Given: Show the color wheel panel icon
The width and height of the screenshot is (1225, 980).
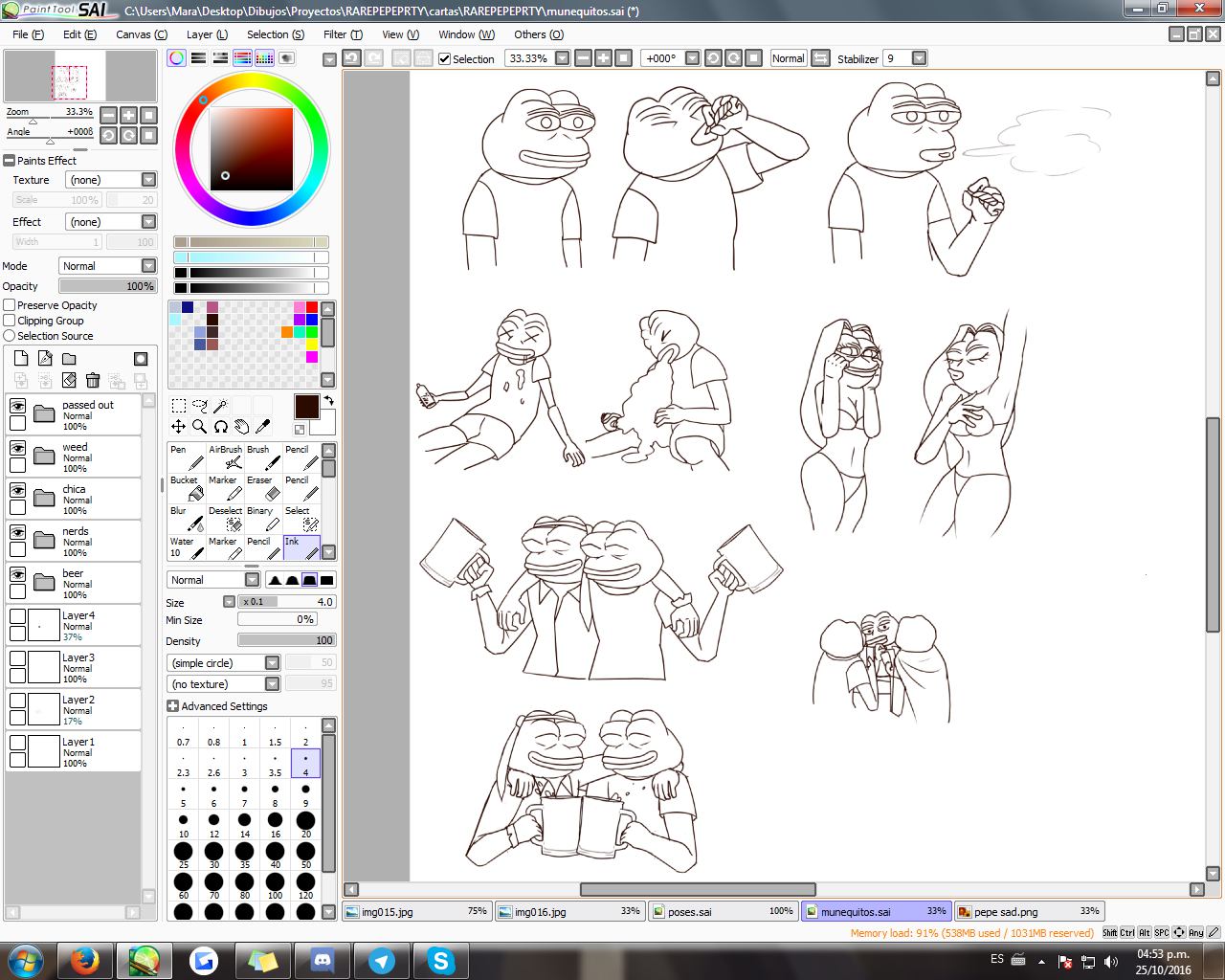Looking at the screenshot, I should tap(177, 58).
